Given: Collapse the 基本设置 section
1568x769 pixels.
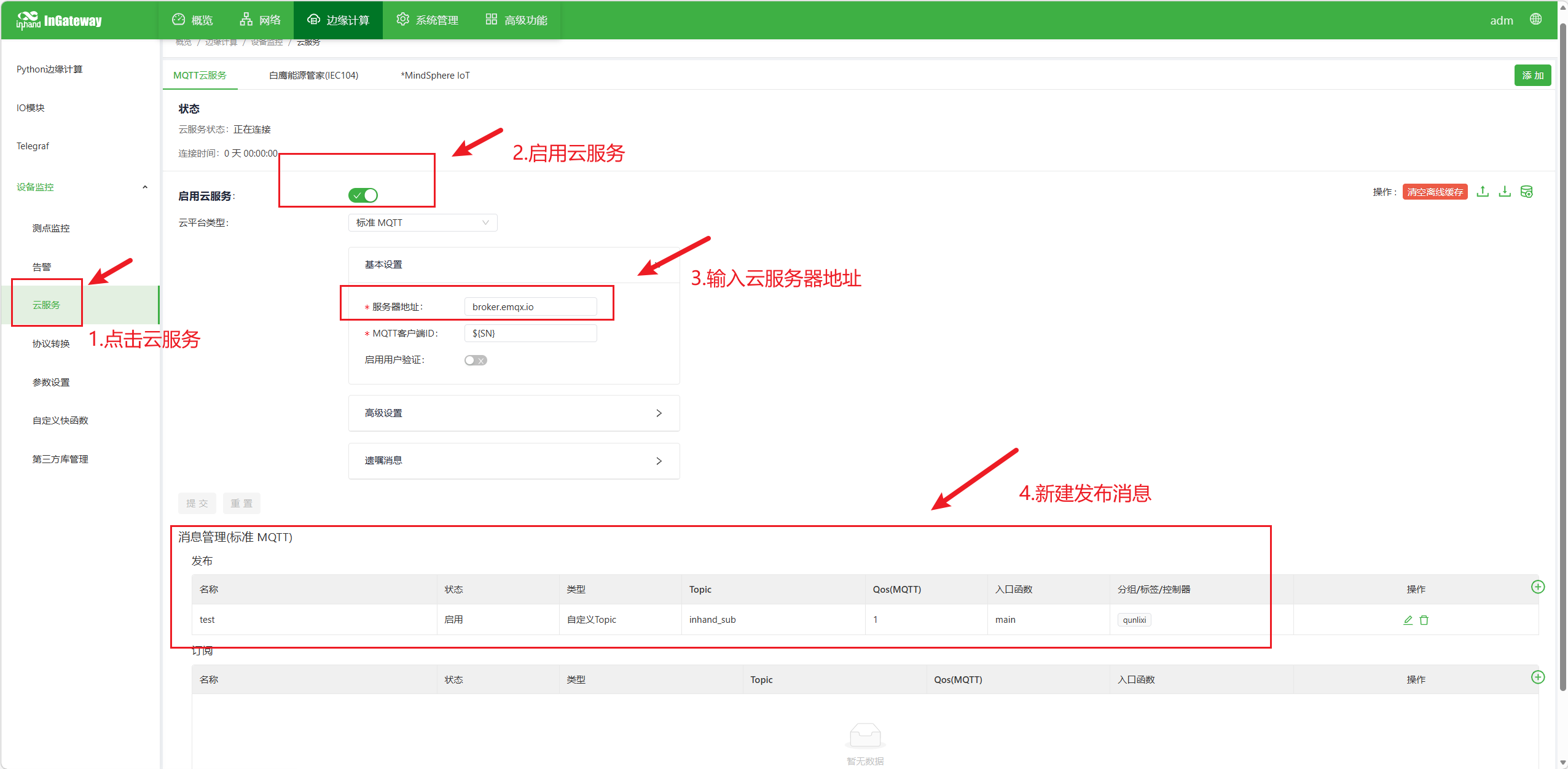Looking at the screenshot, I should click(514, 265).
